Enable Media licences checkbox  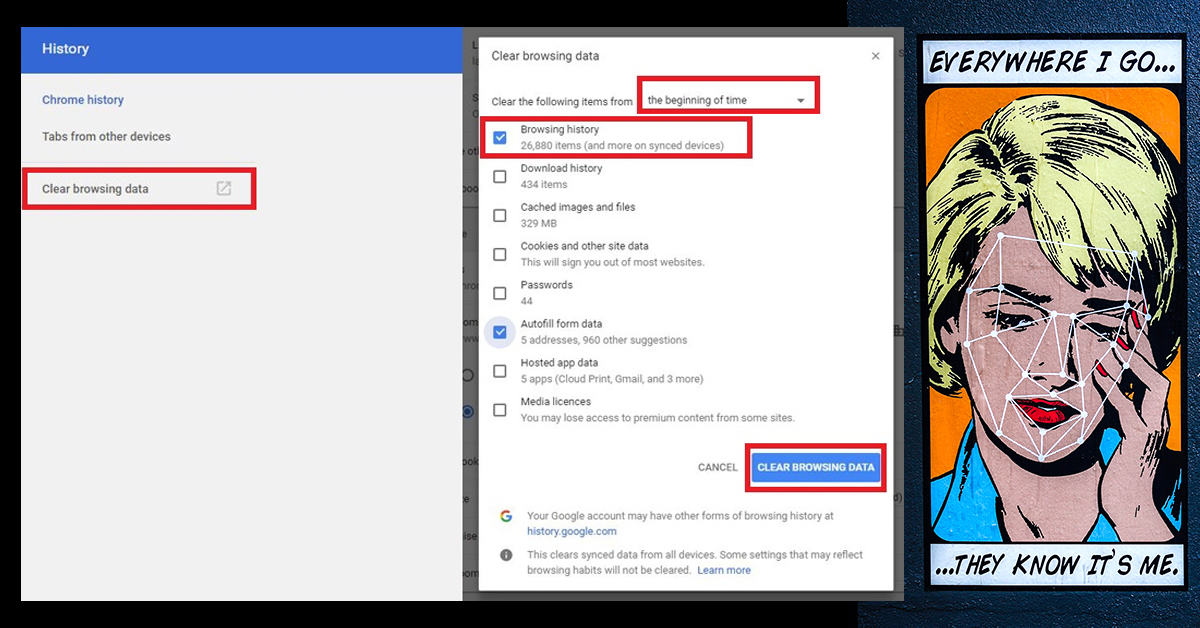pos(500,410)
